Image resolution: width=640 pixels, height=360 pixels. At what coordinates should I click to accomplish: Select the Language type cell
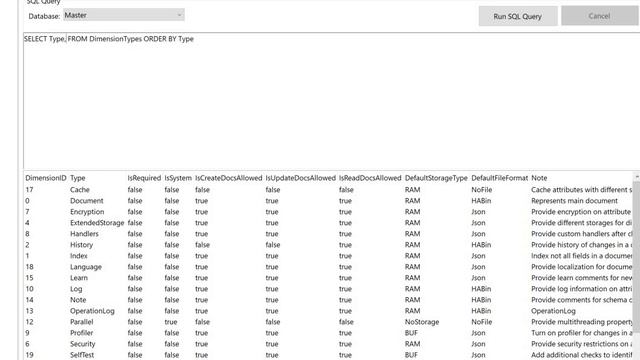86,267
